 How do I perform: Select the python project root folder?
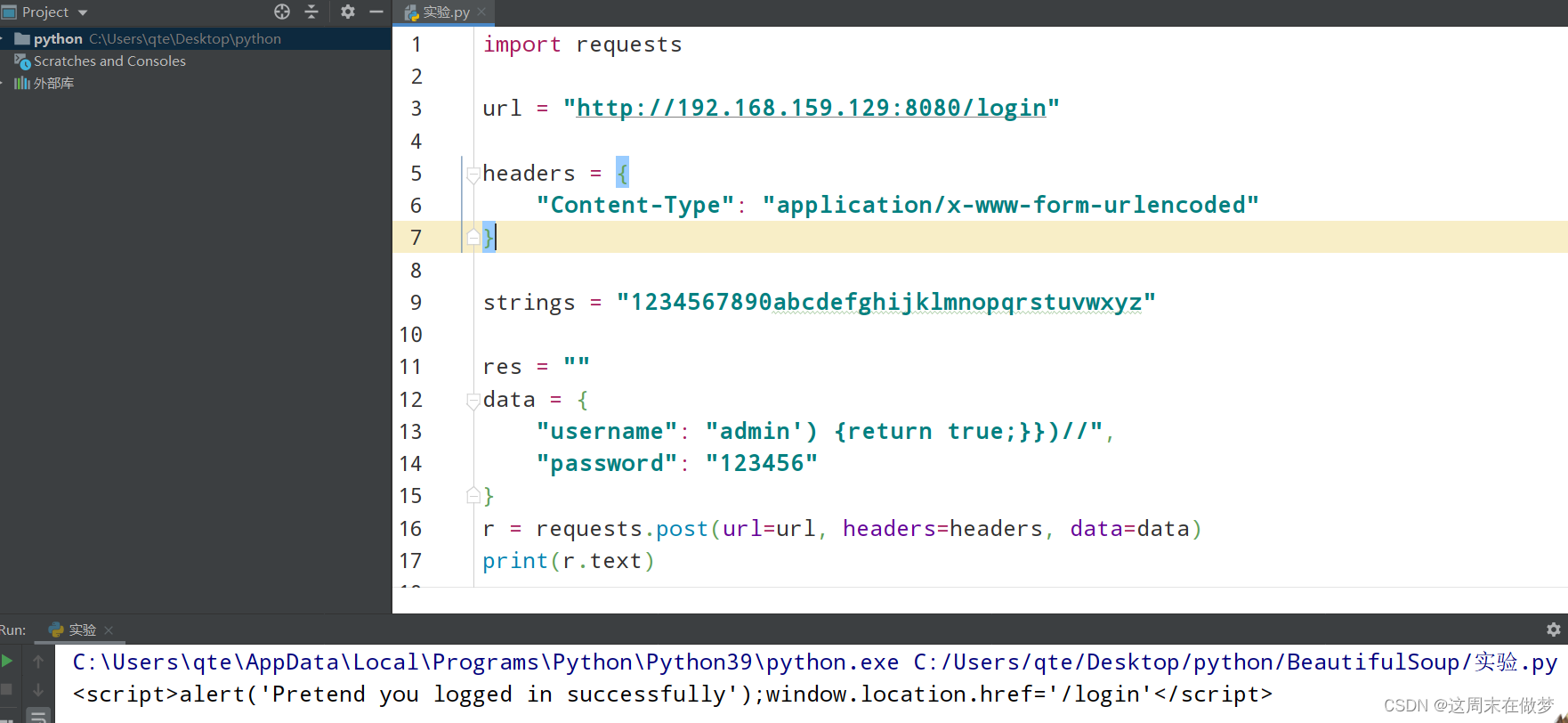click(196, 38)
